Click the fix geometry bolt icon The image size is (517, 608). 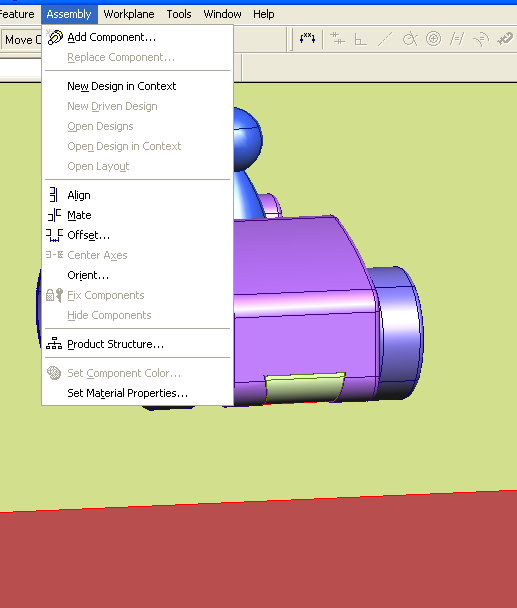(505, 39)
